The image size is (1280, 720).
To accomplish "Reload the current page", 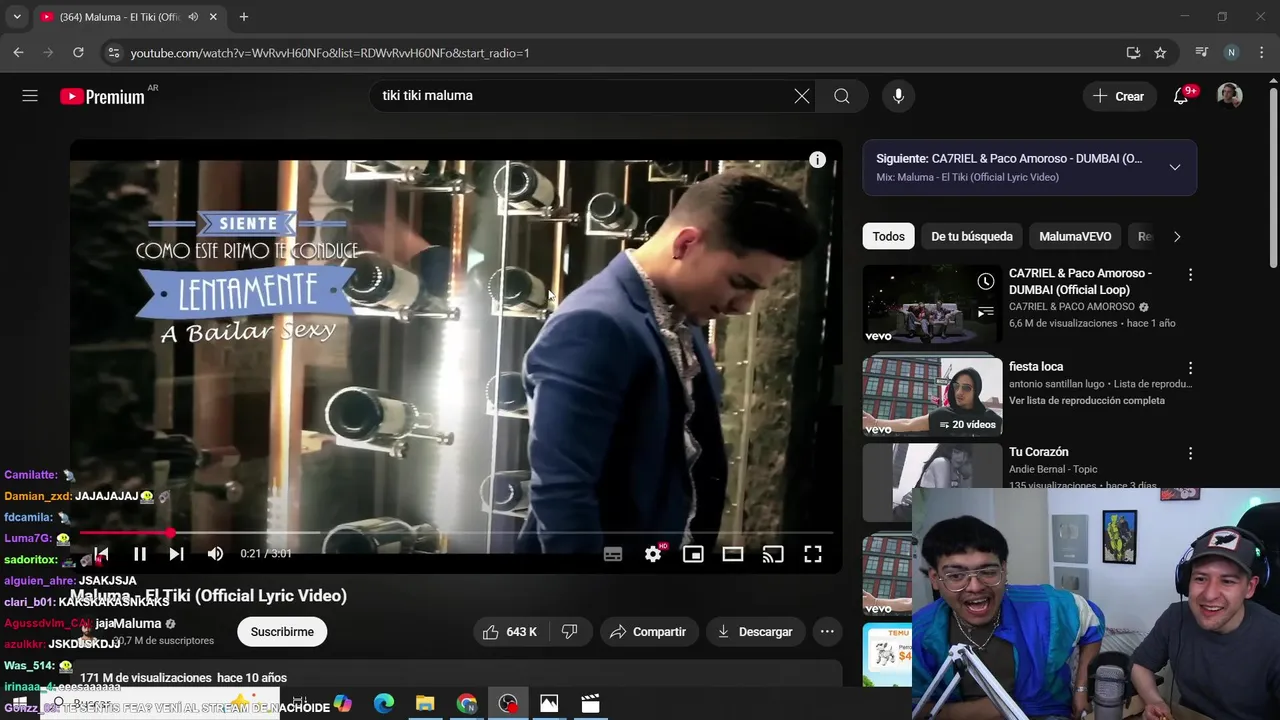I will 78,53.
